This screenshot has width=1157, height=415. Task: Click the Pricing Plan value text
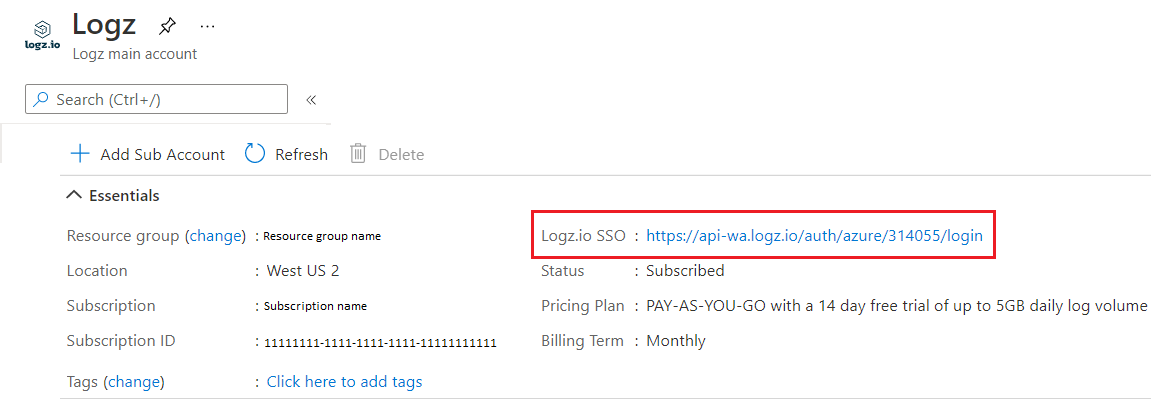point(897,306)
